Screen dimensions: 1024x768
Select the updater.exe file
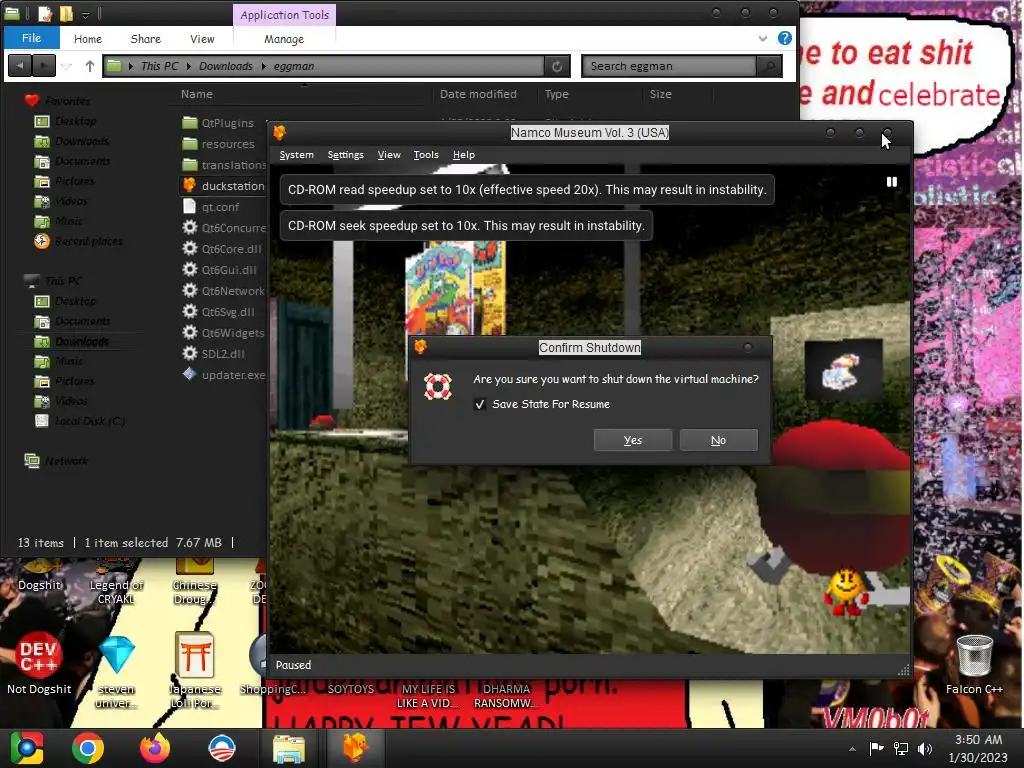pyautogui.click(x=223, y=375)
